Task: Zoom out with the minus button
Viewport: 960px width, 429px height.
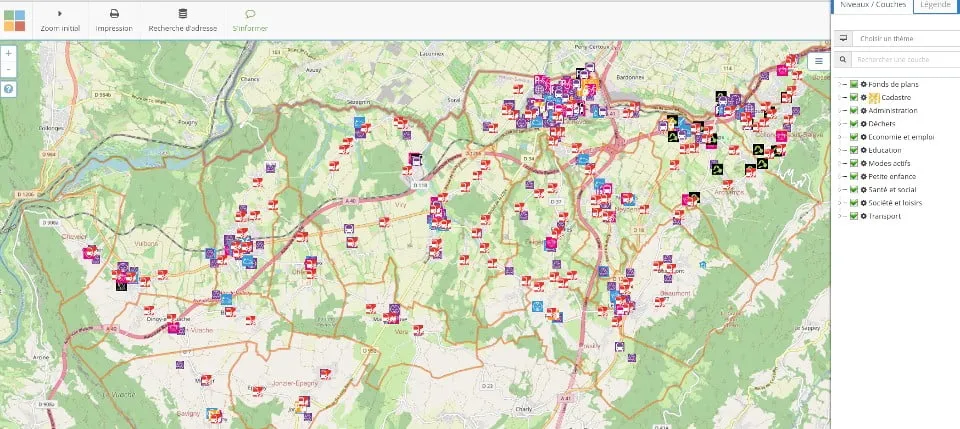Action: click(9, 69)
